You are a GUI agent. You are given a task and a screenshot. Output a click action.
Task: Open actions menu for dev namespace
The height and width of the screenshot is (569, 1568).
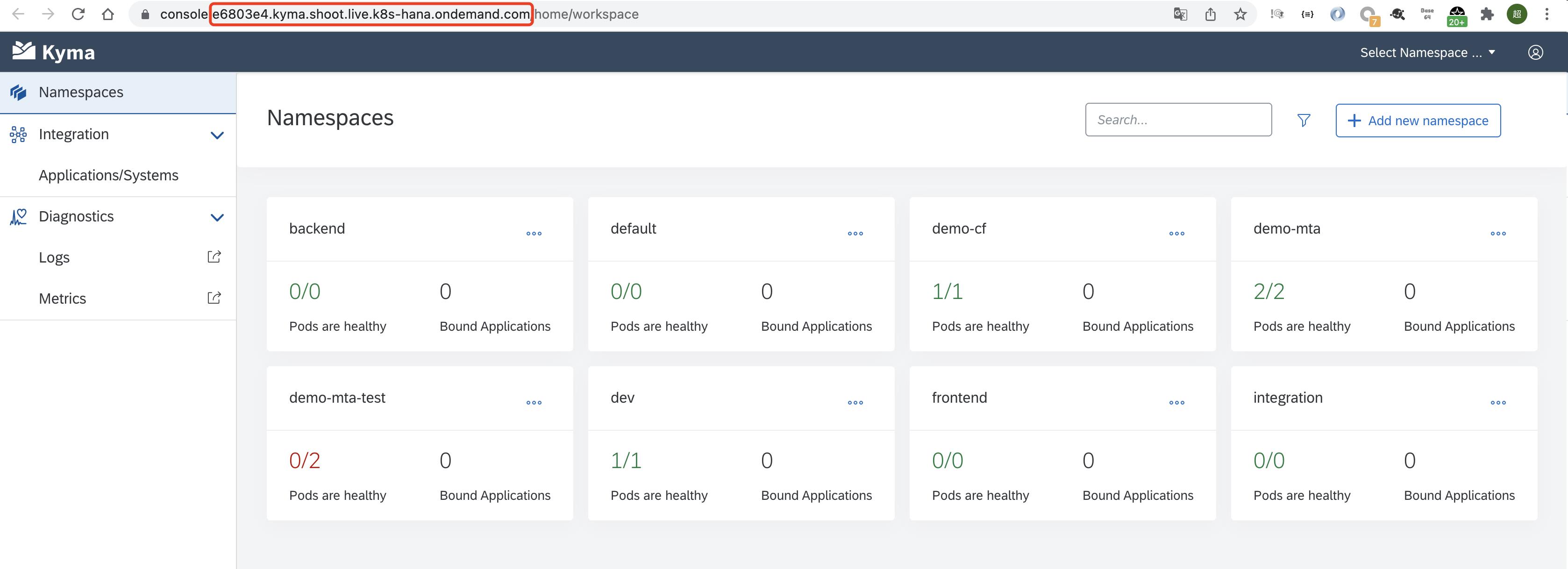click(x=855, y=403)
